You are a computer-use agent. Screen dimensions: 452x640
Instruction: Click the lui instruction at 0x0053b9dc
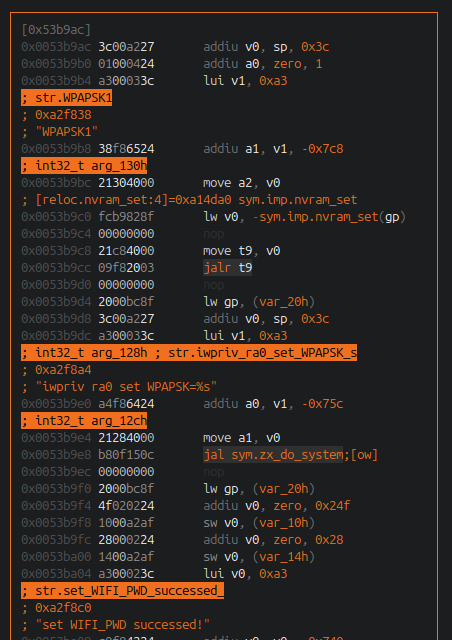coord(245,336)
